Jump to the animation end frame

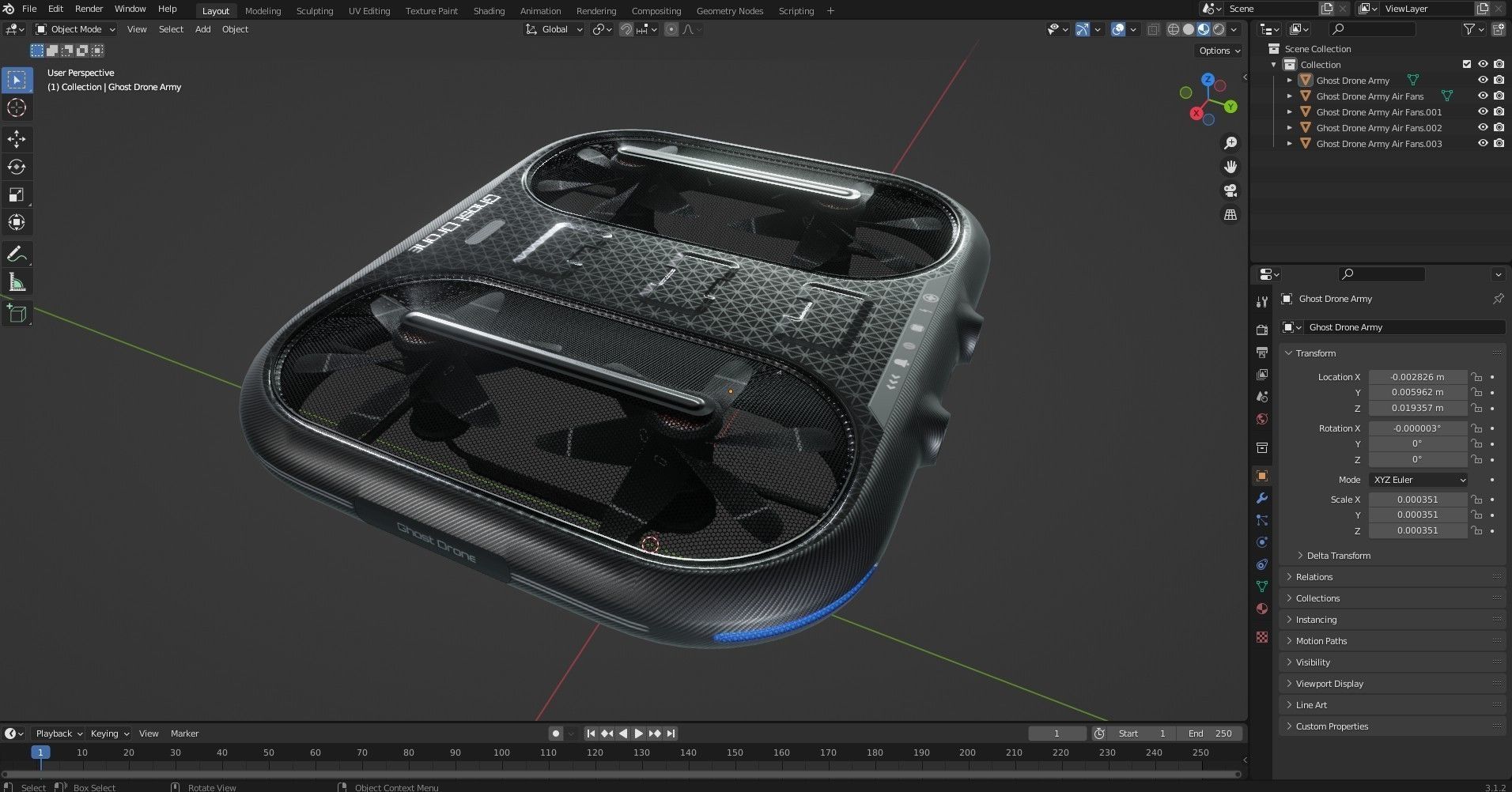pos(671,734)
